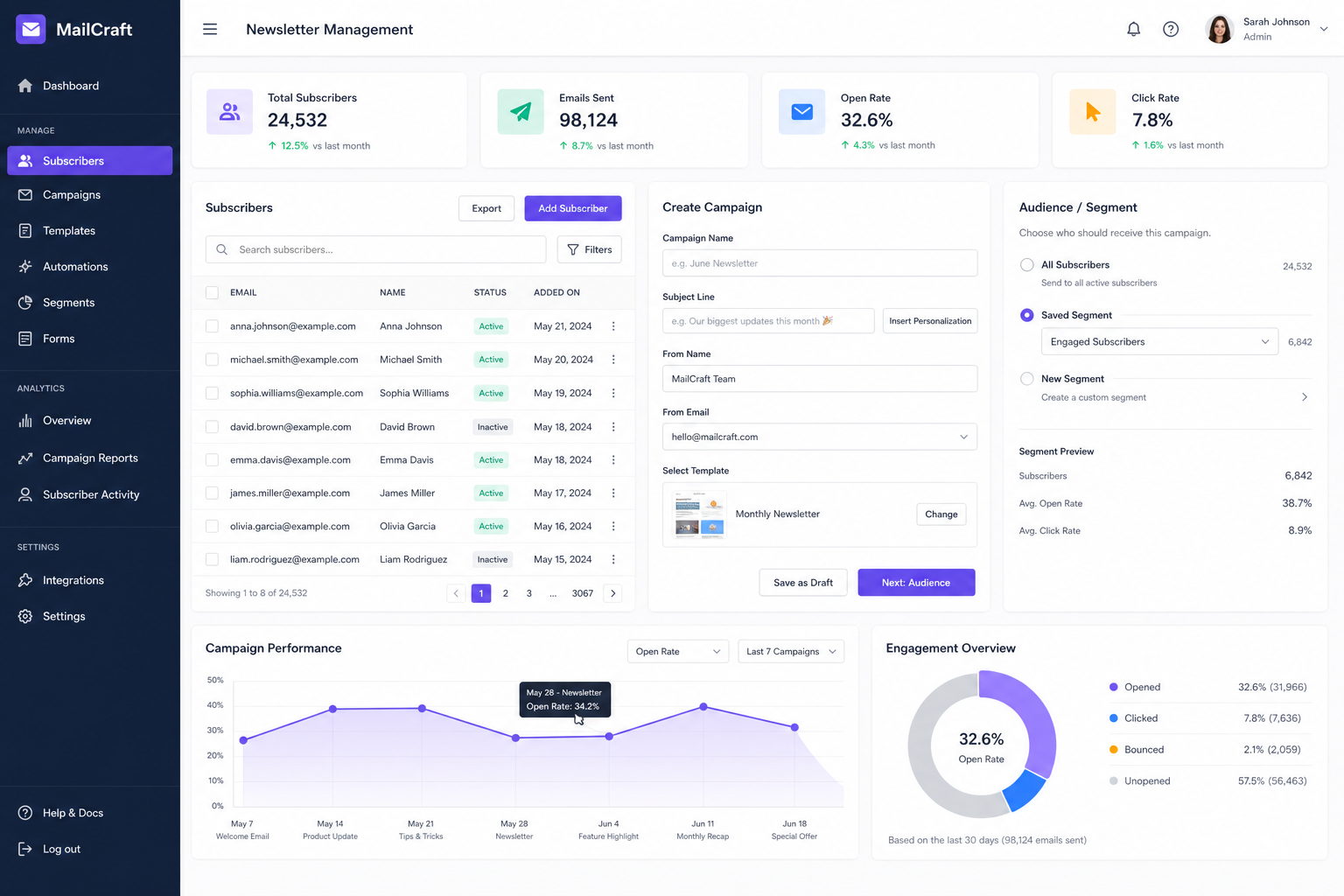
Task: Open row actions for olivia.garcia@example.com
Action: 613,526
